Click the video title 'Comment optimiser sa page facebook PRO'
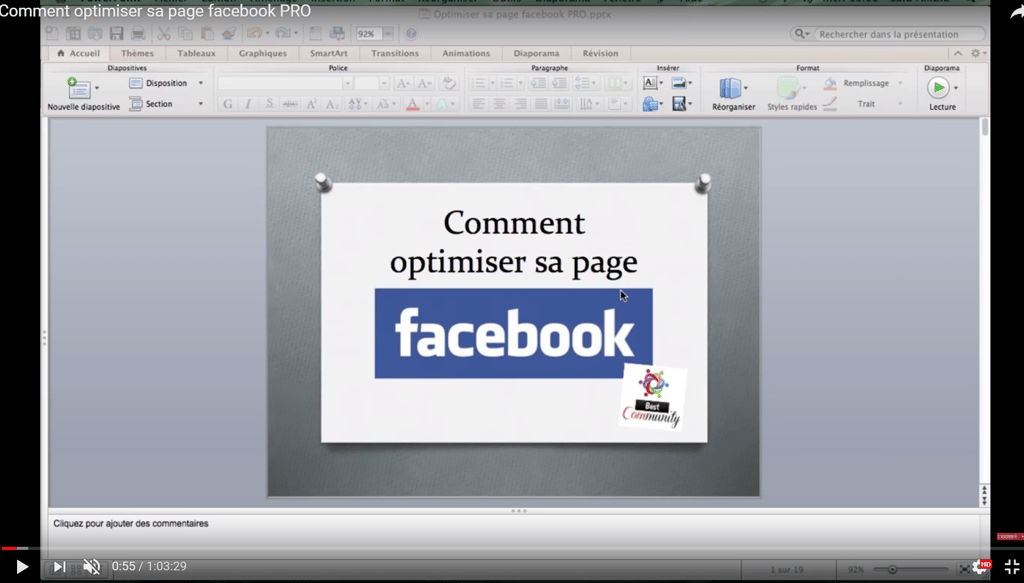This screenshot has width=1024, height=583. click(x=155, y=11)
